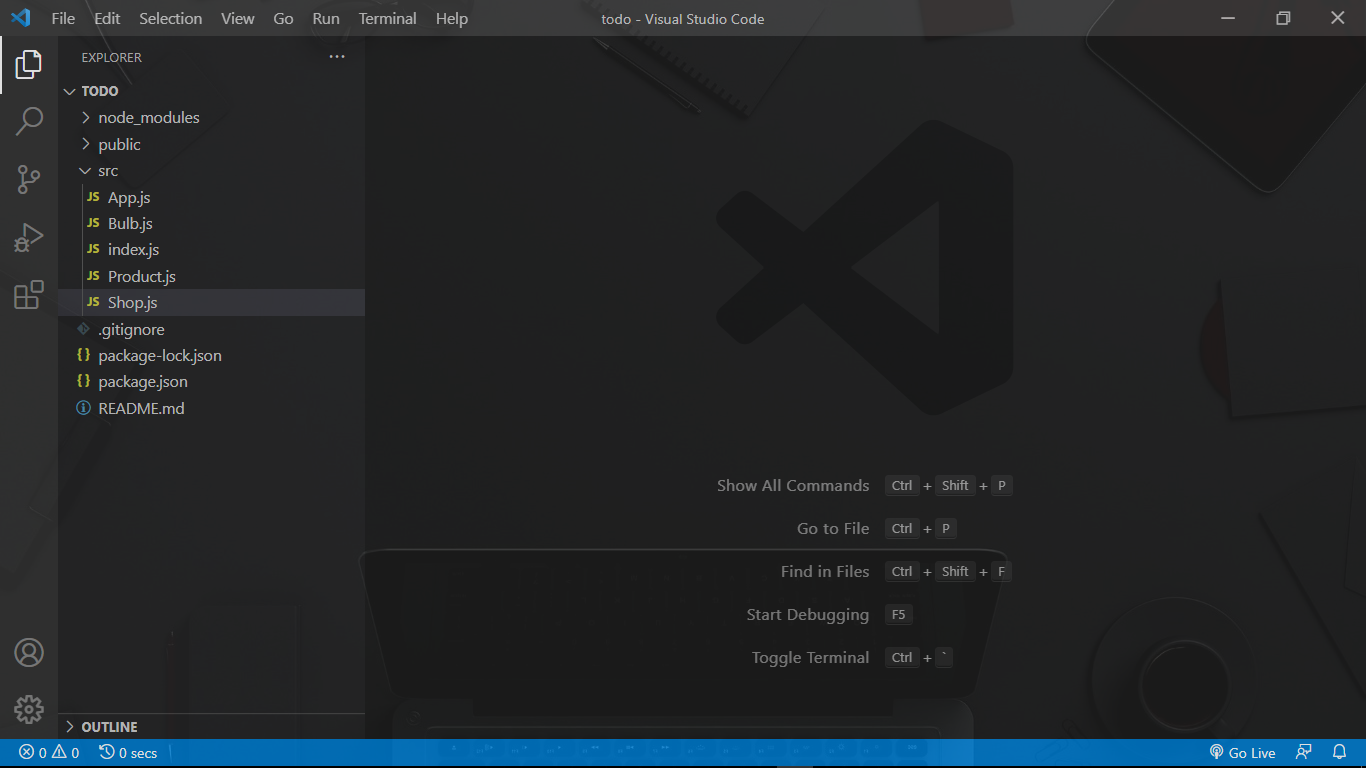
Task: Open the Run menu
Action: click(x=326, y=18)
